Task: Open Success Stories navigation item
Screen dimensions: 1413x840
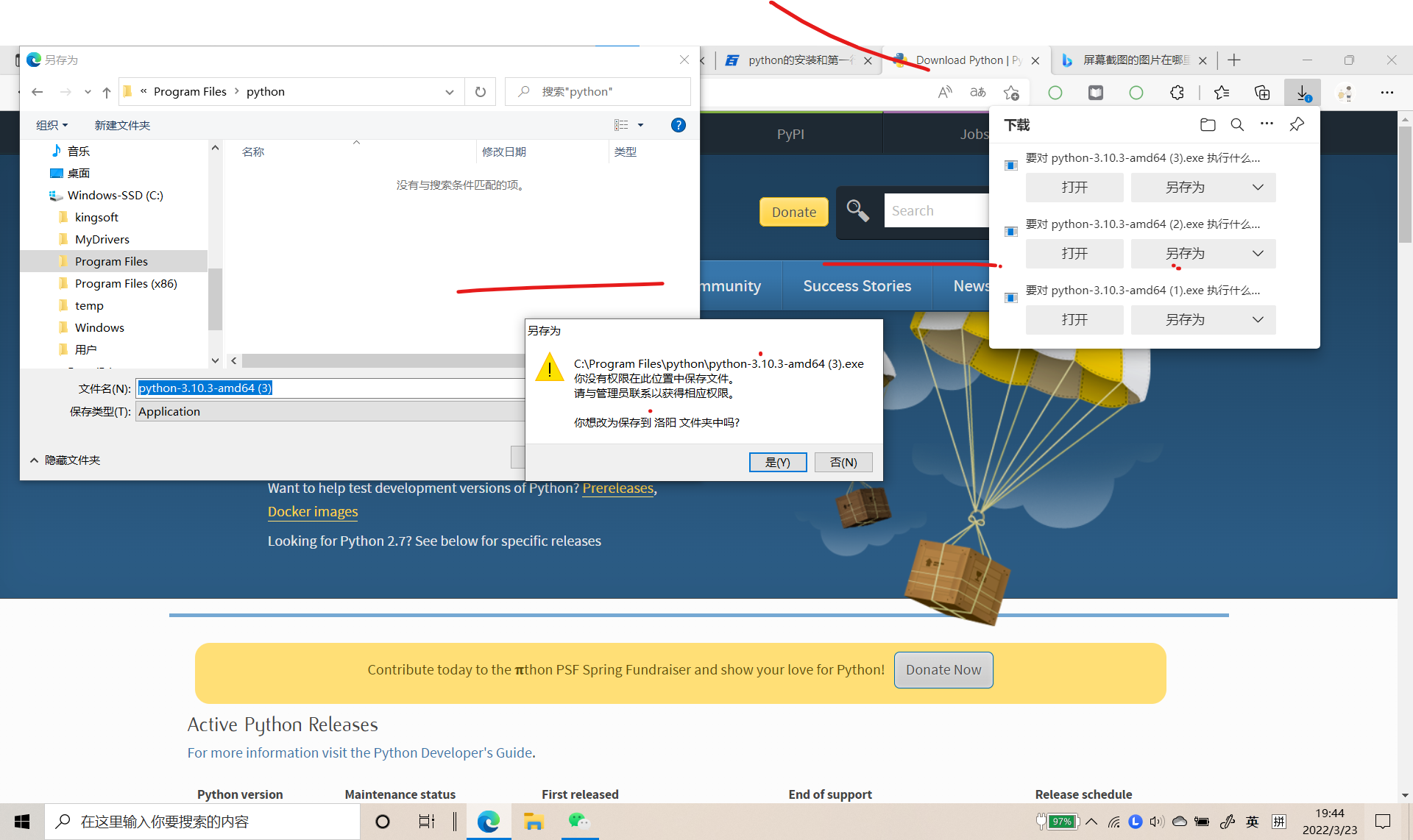Action: pyautogui.click(x=857, y=285)
